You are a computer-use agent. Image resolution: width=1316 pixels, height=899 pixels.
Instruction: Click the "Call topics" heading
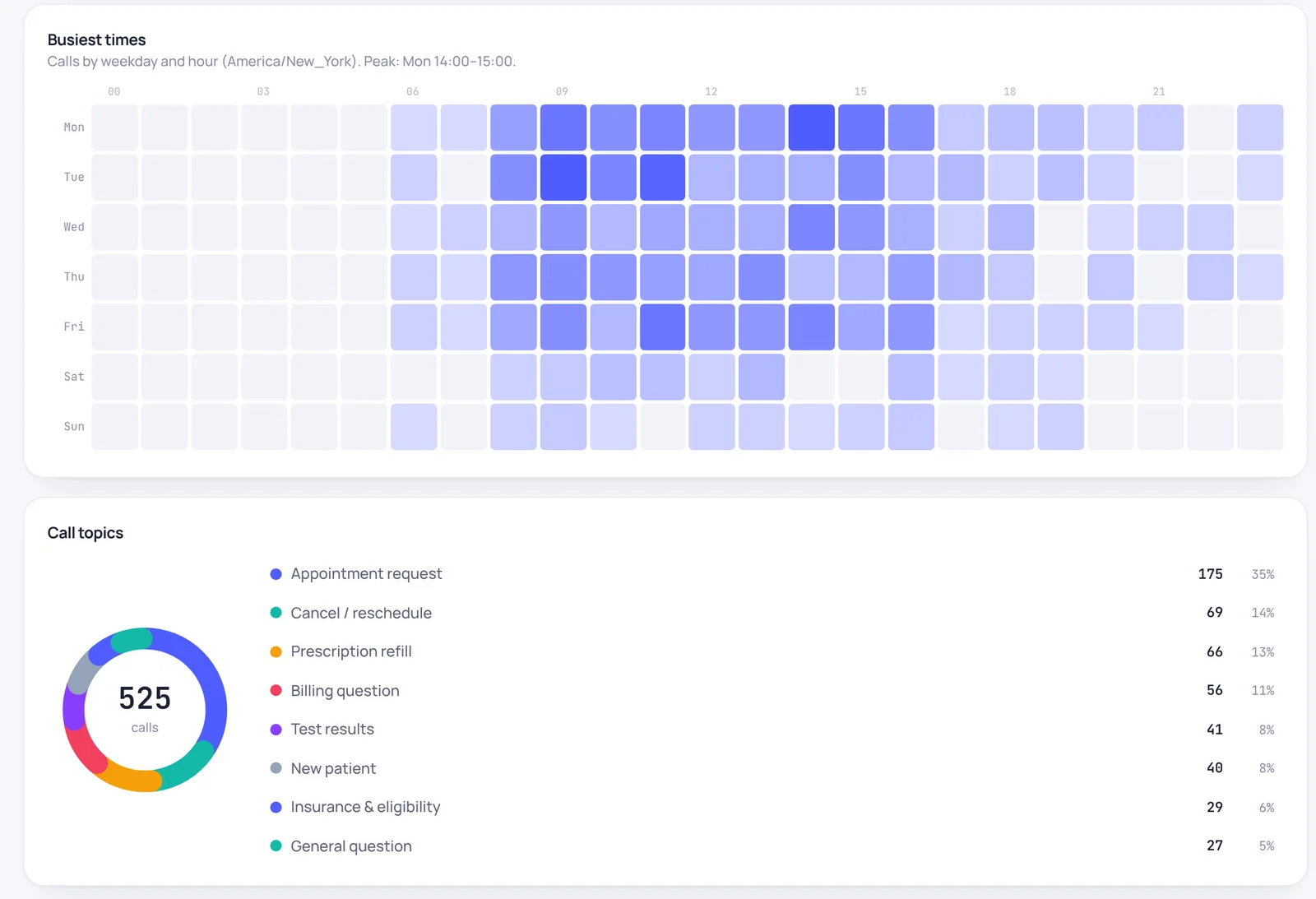point(86,533)
